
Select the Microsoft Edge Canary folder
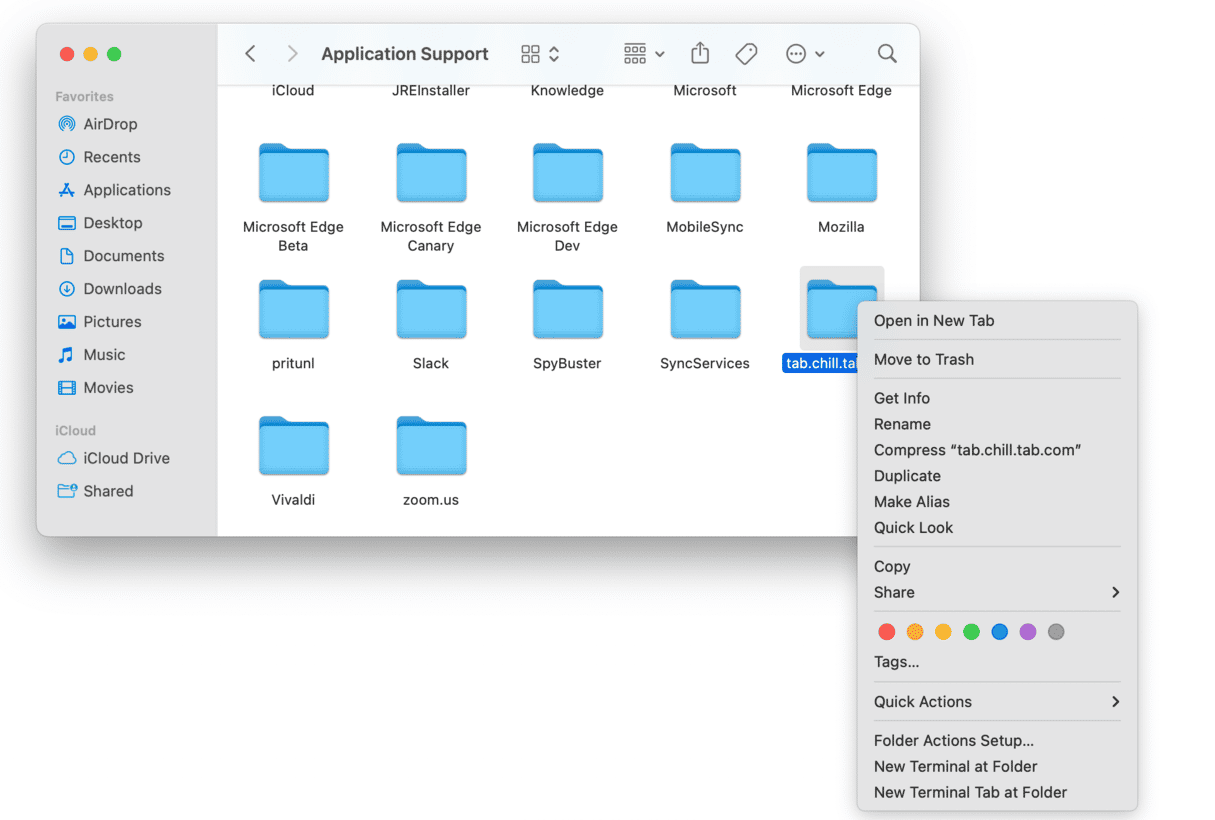pyautogui.click(x=431, y=174)
